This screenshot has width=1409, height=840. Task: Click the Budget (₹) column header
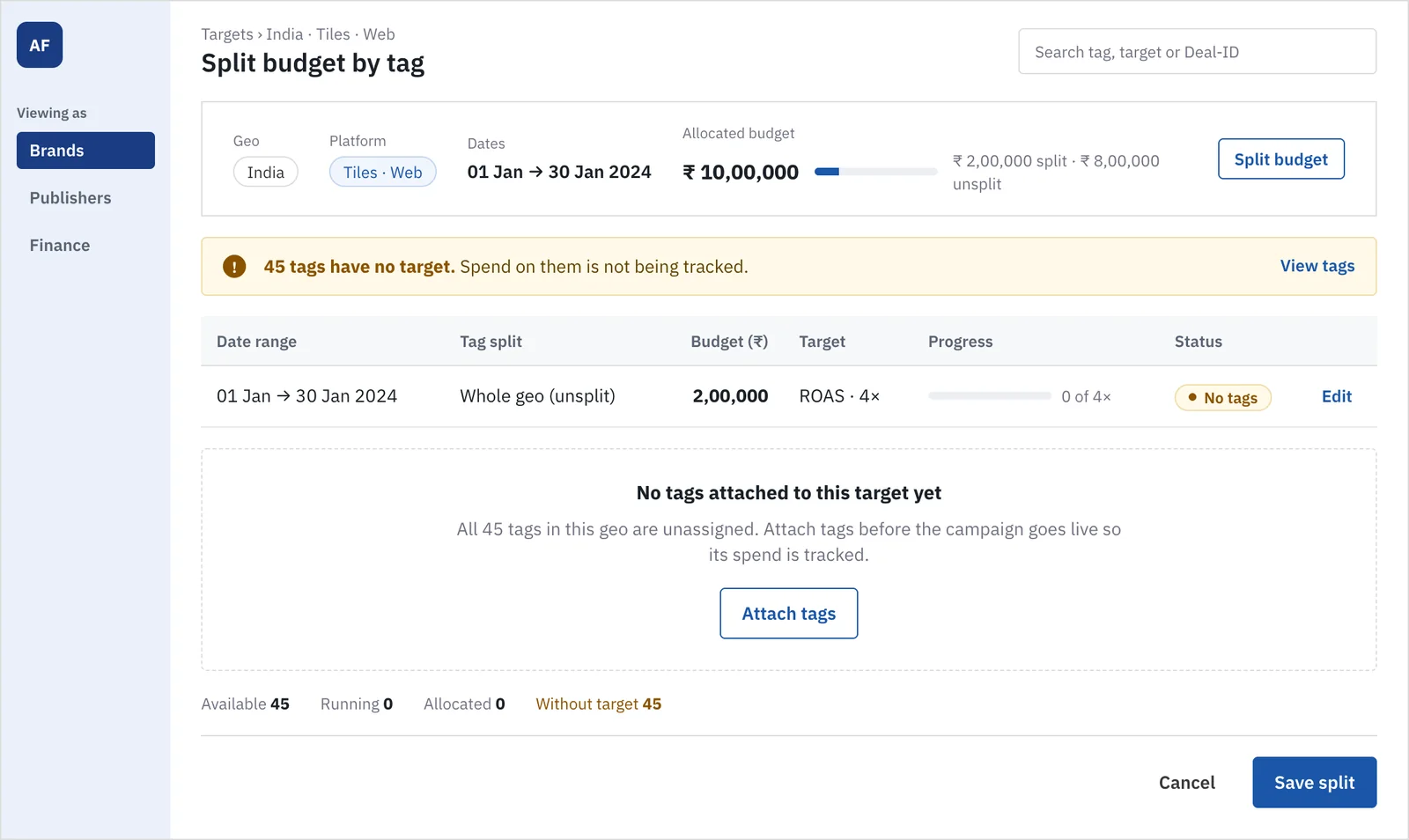[x=729, y=342]
